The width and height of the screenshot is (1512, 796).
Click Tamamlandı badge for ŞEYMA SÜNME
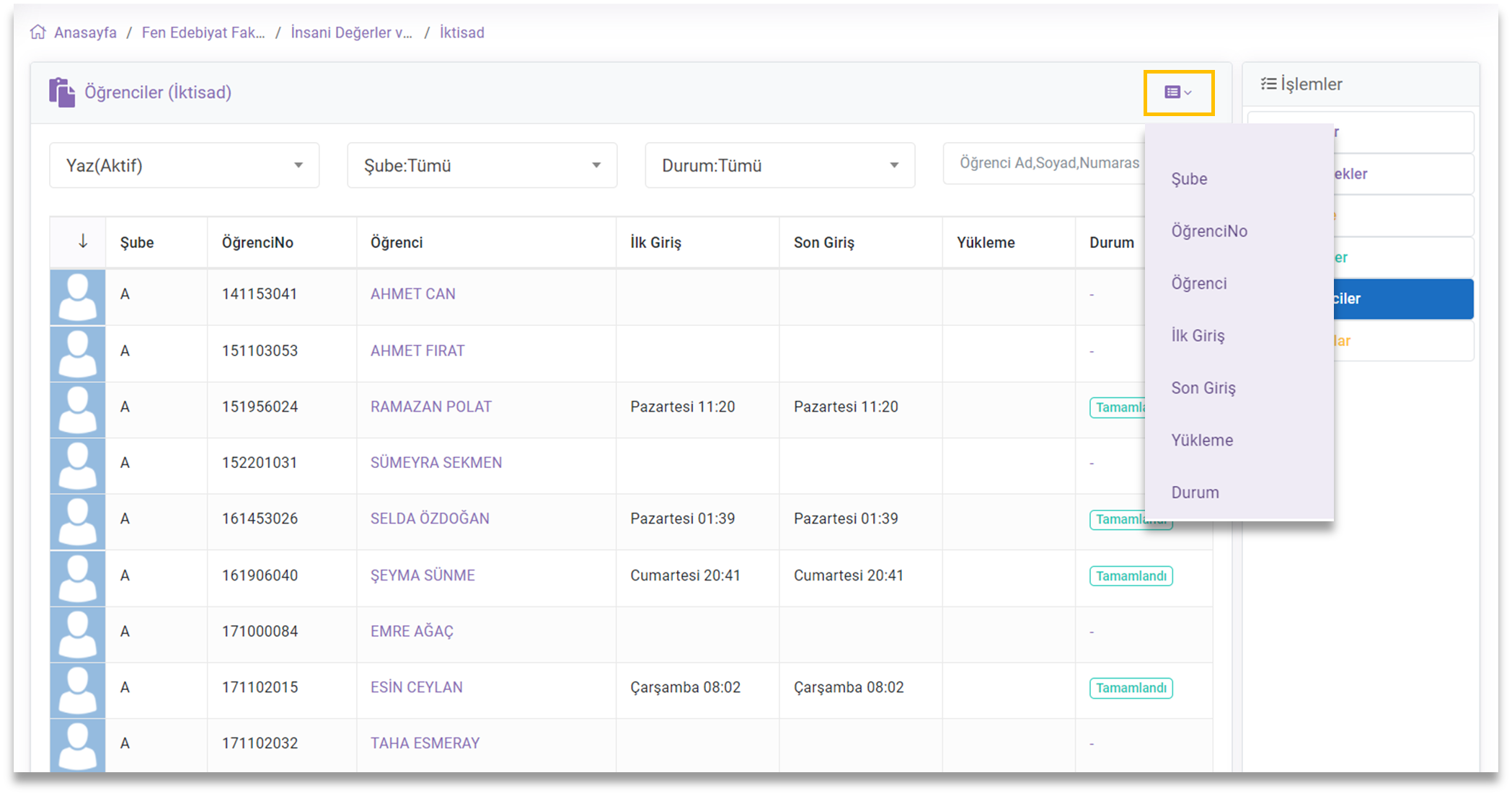coord(1131,576)
